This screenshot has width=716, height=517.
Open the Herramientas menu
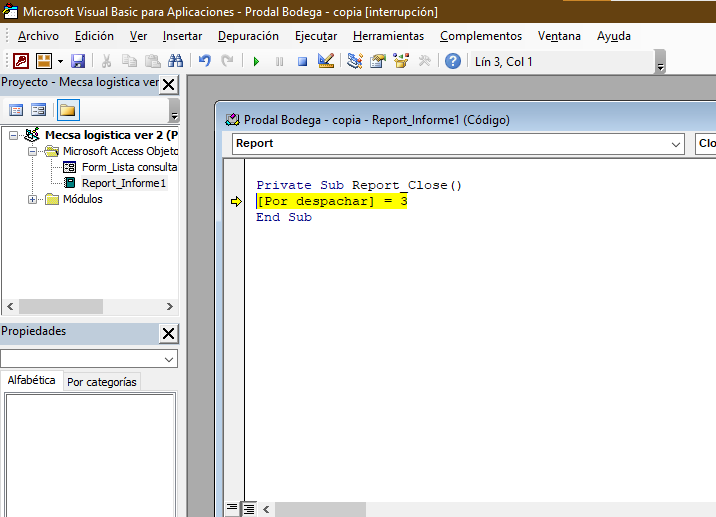click(389, 36)
